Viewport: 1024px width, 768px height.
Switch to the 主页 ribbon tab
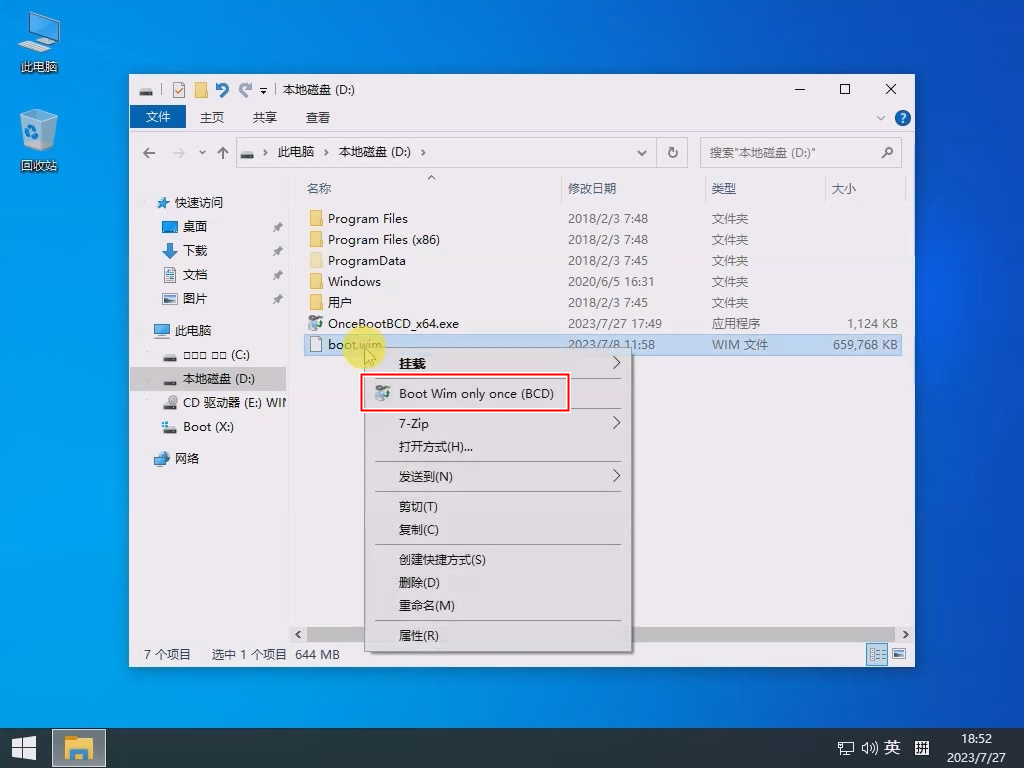tap(212, 118)
